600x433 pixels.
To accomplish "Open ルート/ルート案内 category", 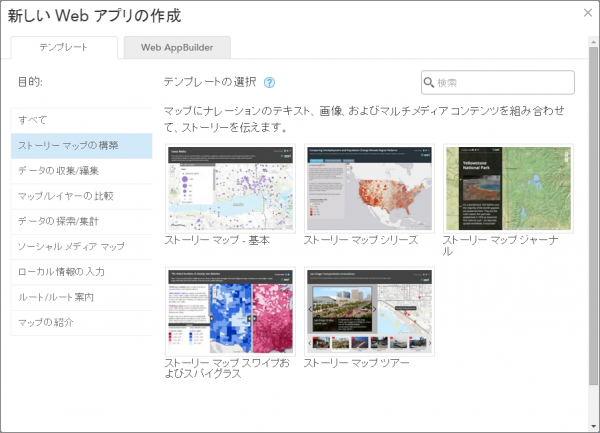I will [82, 297].
